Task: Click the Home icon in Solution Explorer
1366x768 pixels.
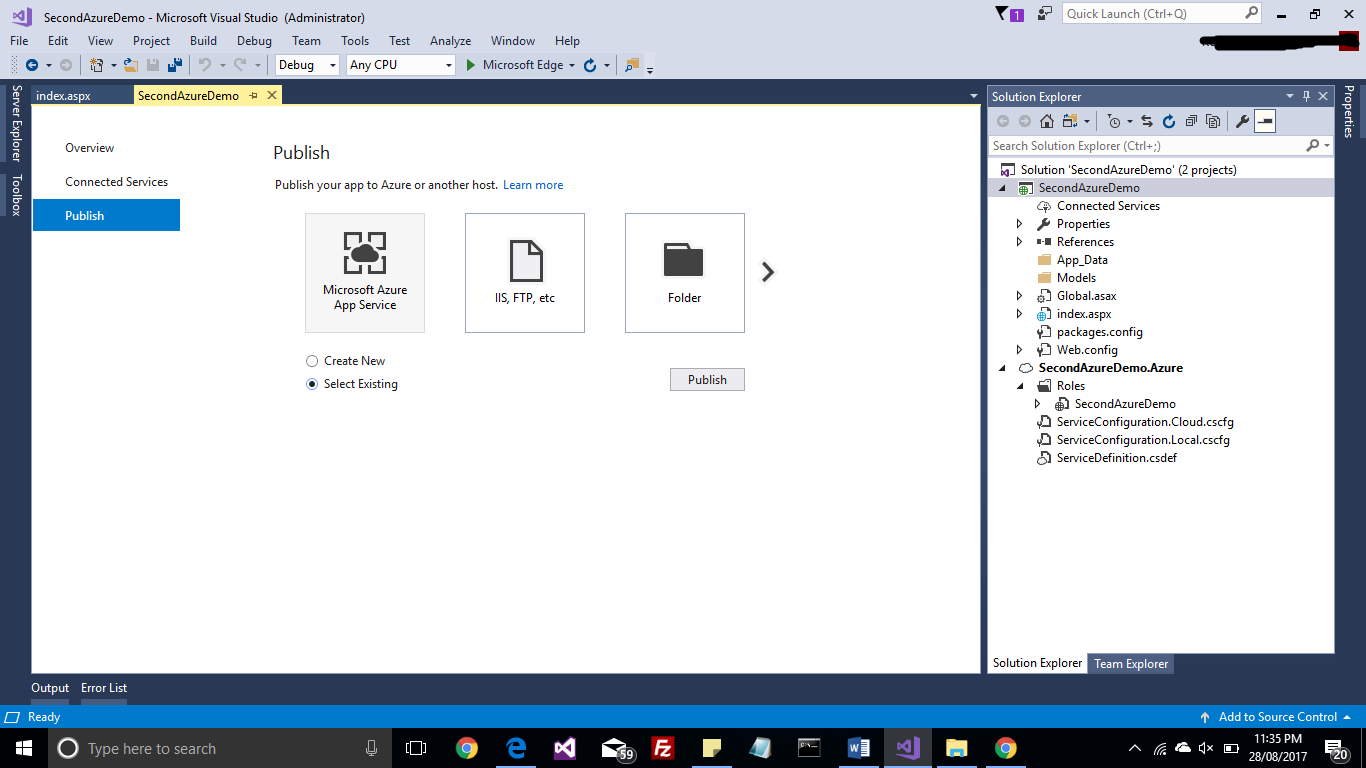Action: [1047, 121]
